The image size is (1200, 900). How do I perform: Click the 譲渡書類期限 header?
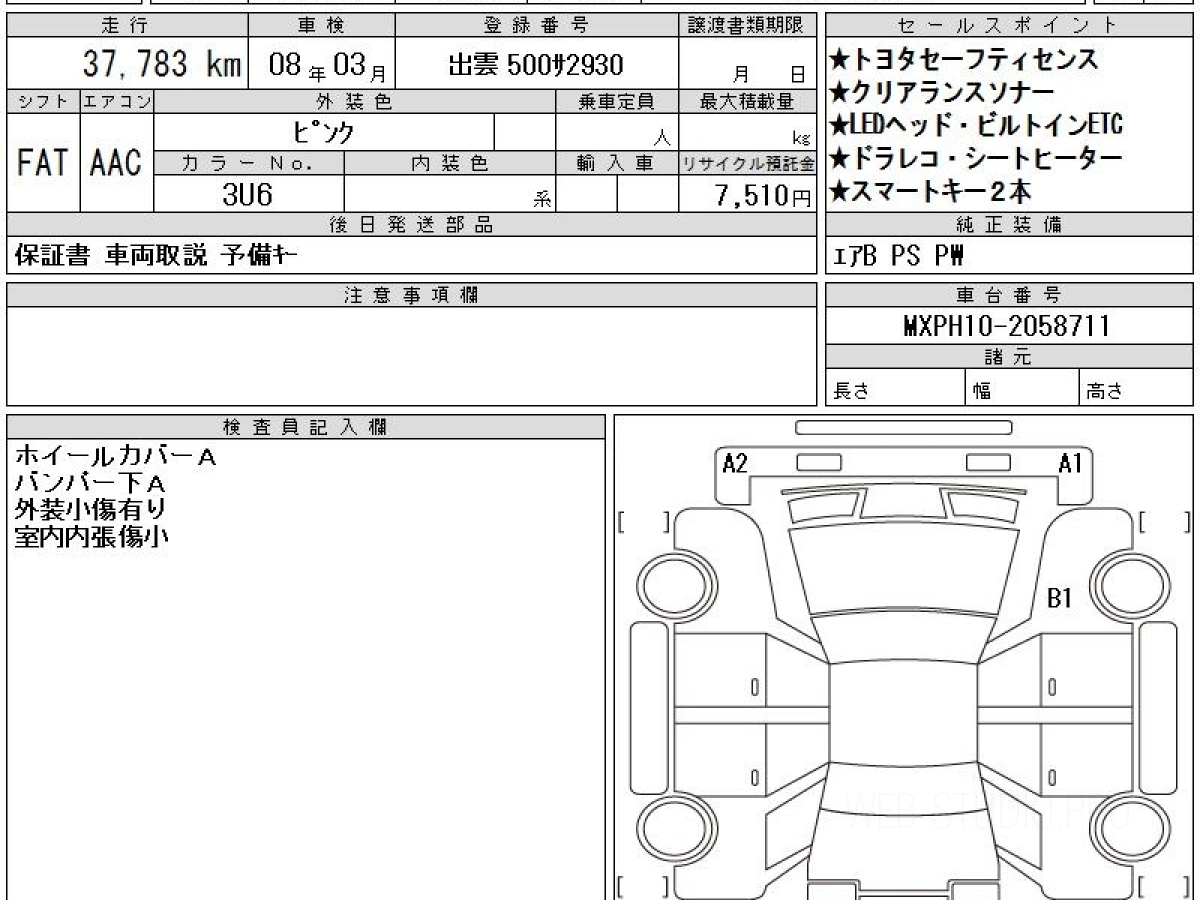point(747,26)
